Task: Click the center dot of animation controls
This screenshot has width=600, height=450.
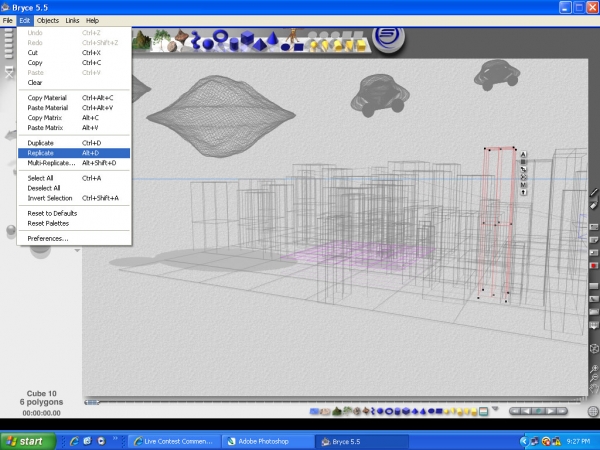Action: (x=538, y=411)
